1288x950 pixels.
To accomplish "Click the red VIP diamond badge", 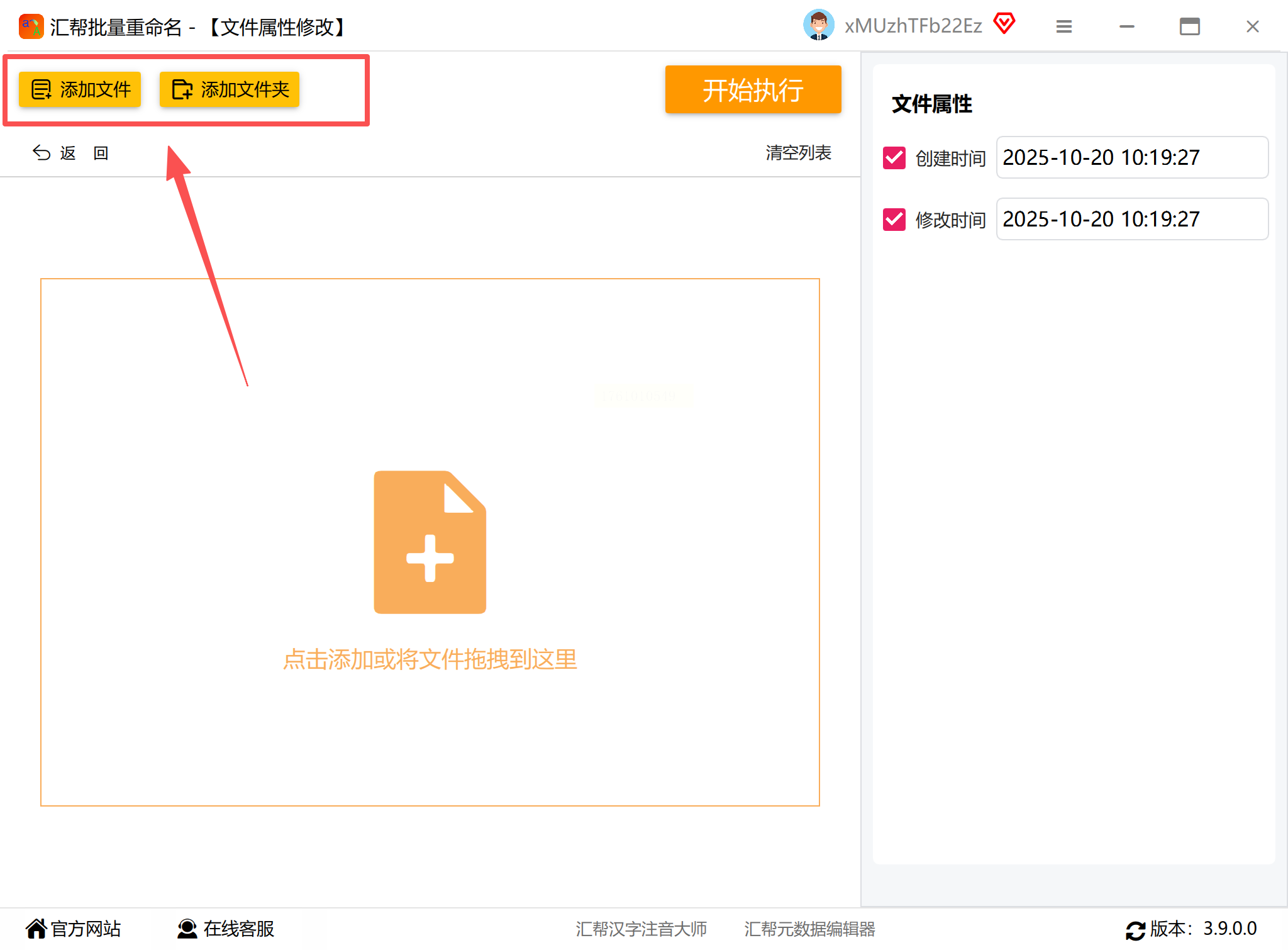I will [x=1004, y=24].
